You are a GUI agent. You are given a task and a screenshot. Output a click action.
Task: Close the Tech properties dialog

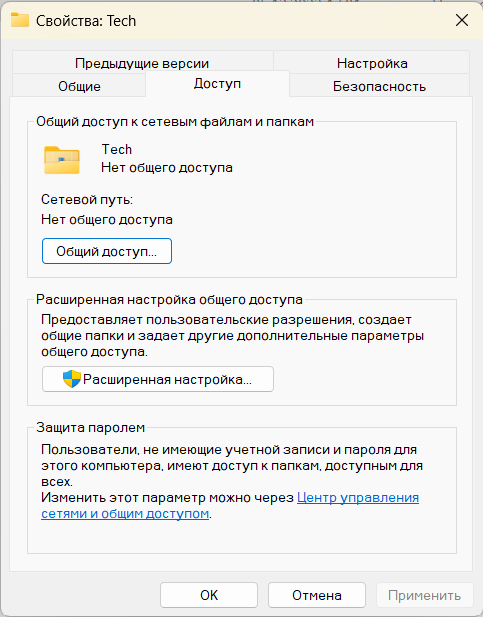(462, 20)
